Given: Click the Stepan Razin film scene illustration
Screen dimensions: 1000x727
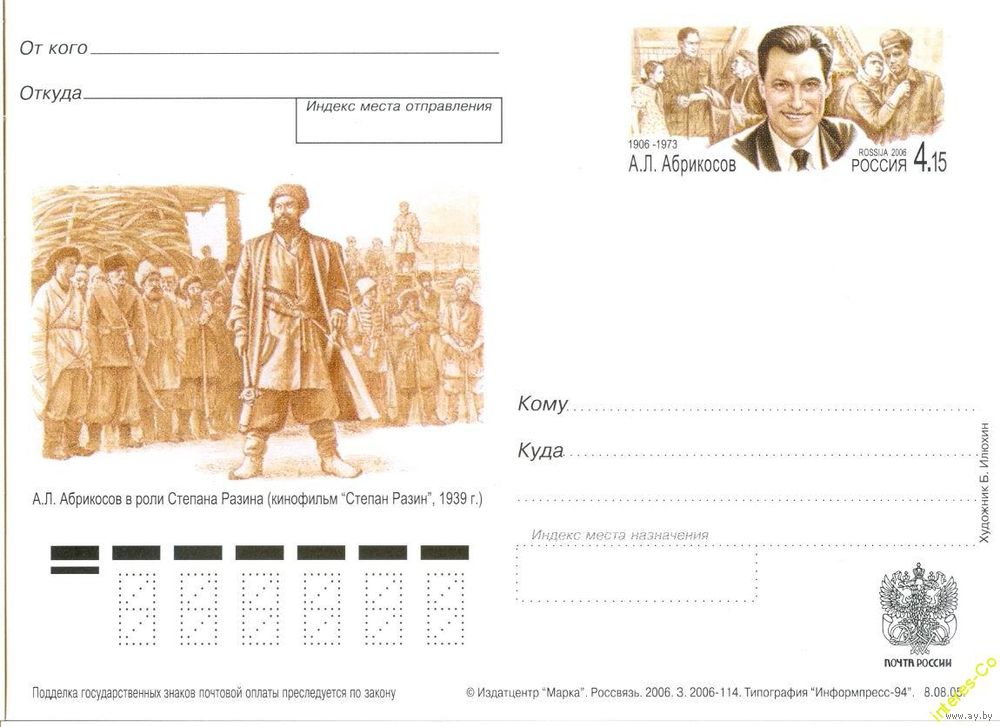Looking at the screenshot, I should point(258,332).
